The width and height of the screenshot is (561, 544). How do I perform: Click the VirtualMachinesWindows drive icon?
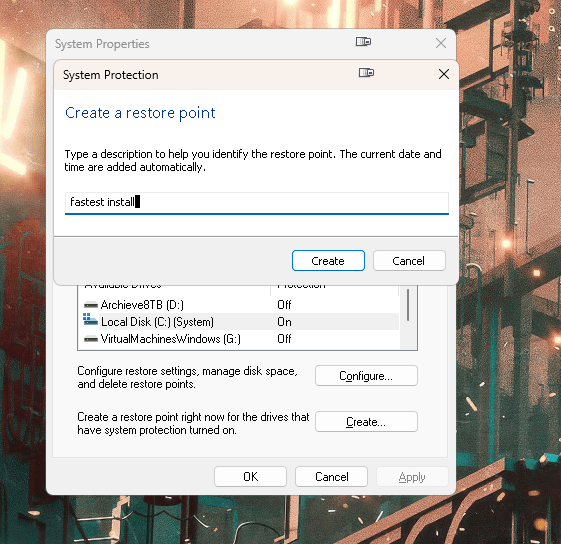[91, 339]
